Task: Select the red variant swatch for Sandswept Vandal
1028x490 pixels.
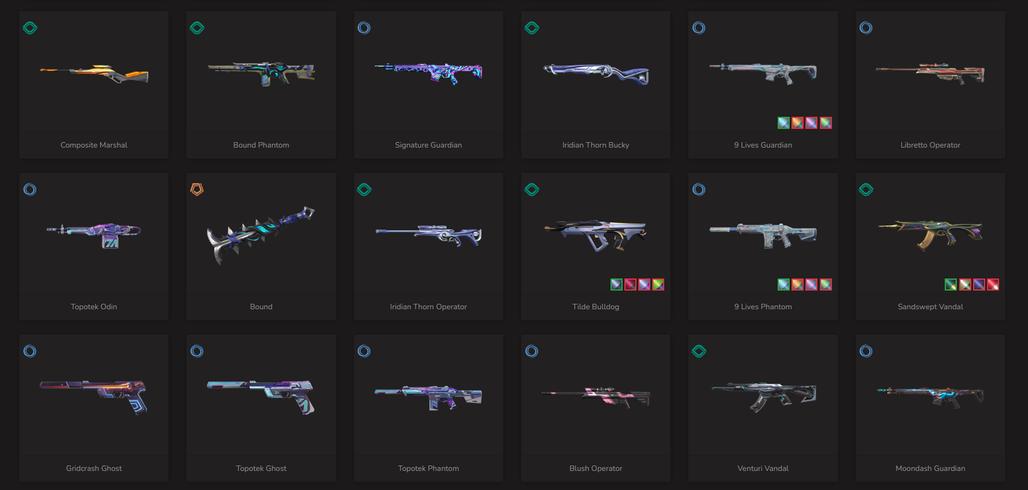Action: point(993,285)
